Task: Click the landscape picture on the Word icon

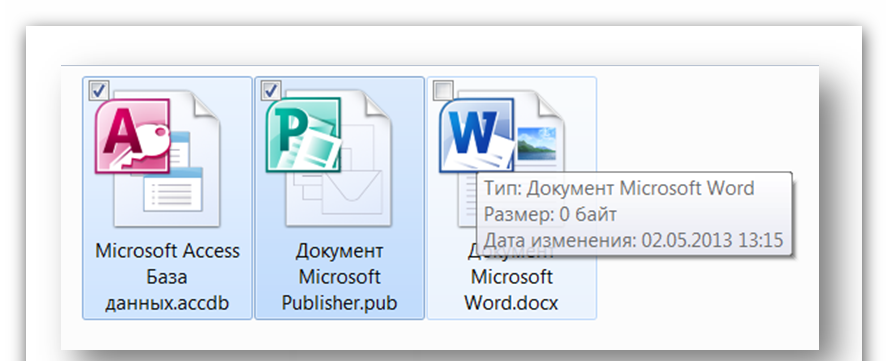Action: coord(537,144)
